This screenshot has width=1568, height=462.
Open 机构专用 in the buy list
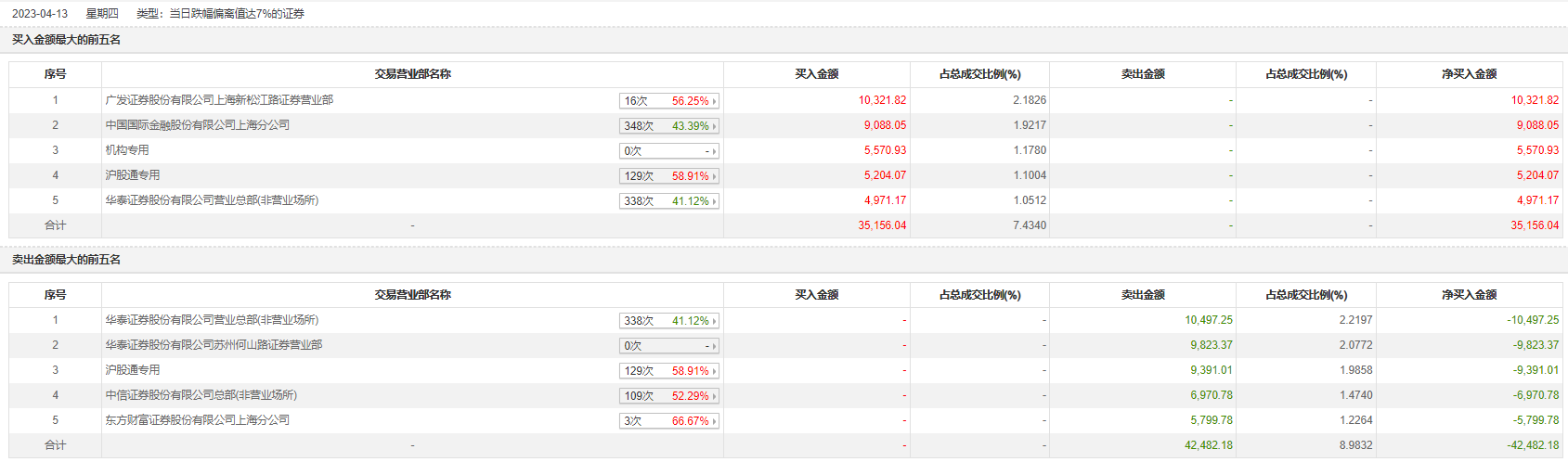pos(127,150)
